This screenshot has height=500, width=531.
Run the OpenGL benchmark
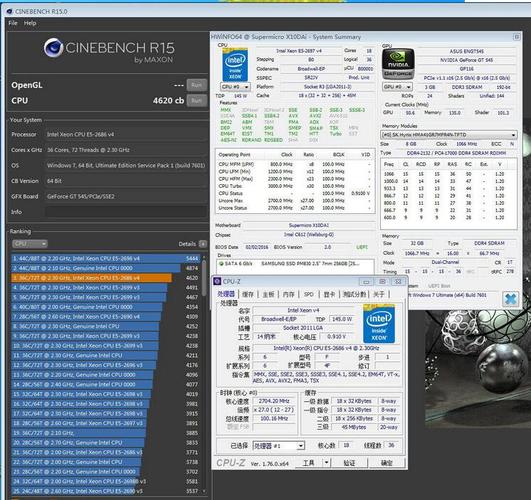pos(197,85)
